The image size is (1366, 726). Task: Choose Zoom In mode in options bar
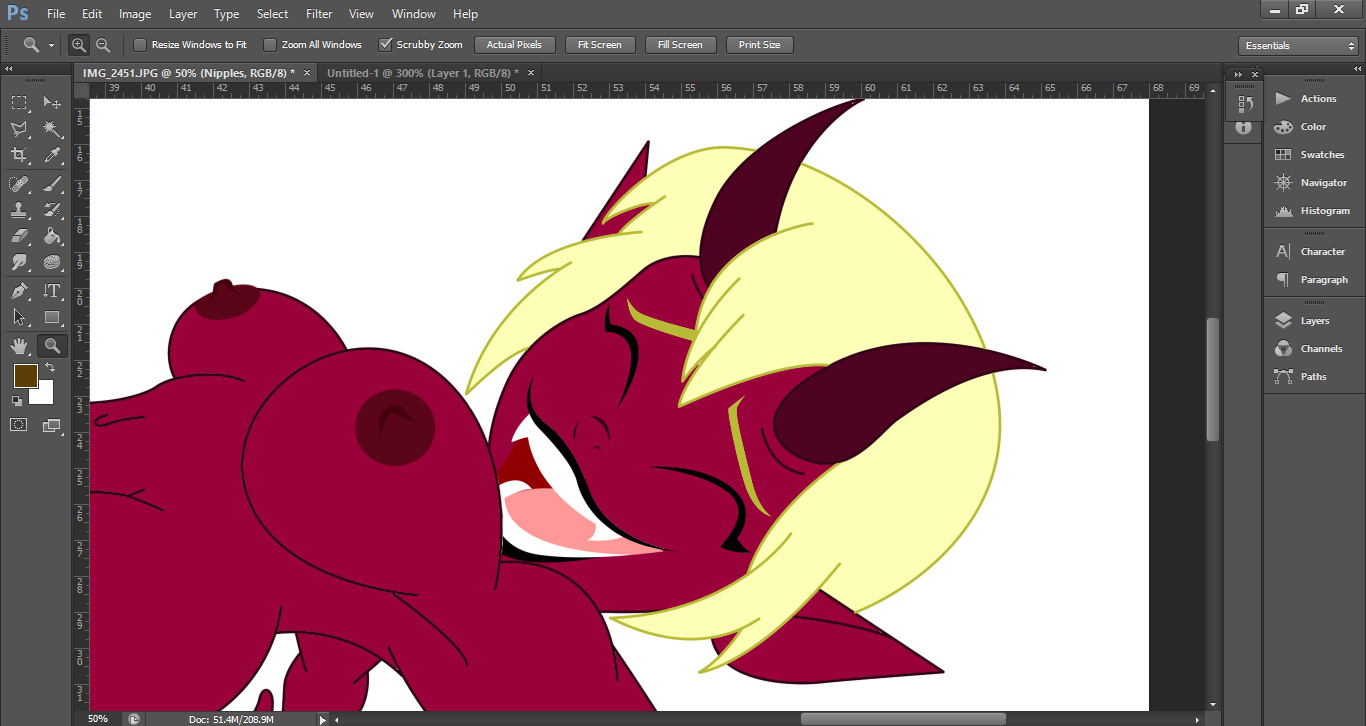pyautogui.click(x=79, y=45)
